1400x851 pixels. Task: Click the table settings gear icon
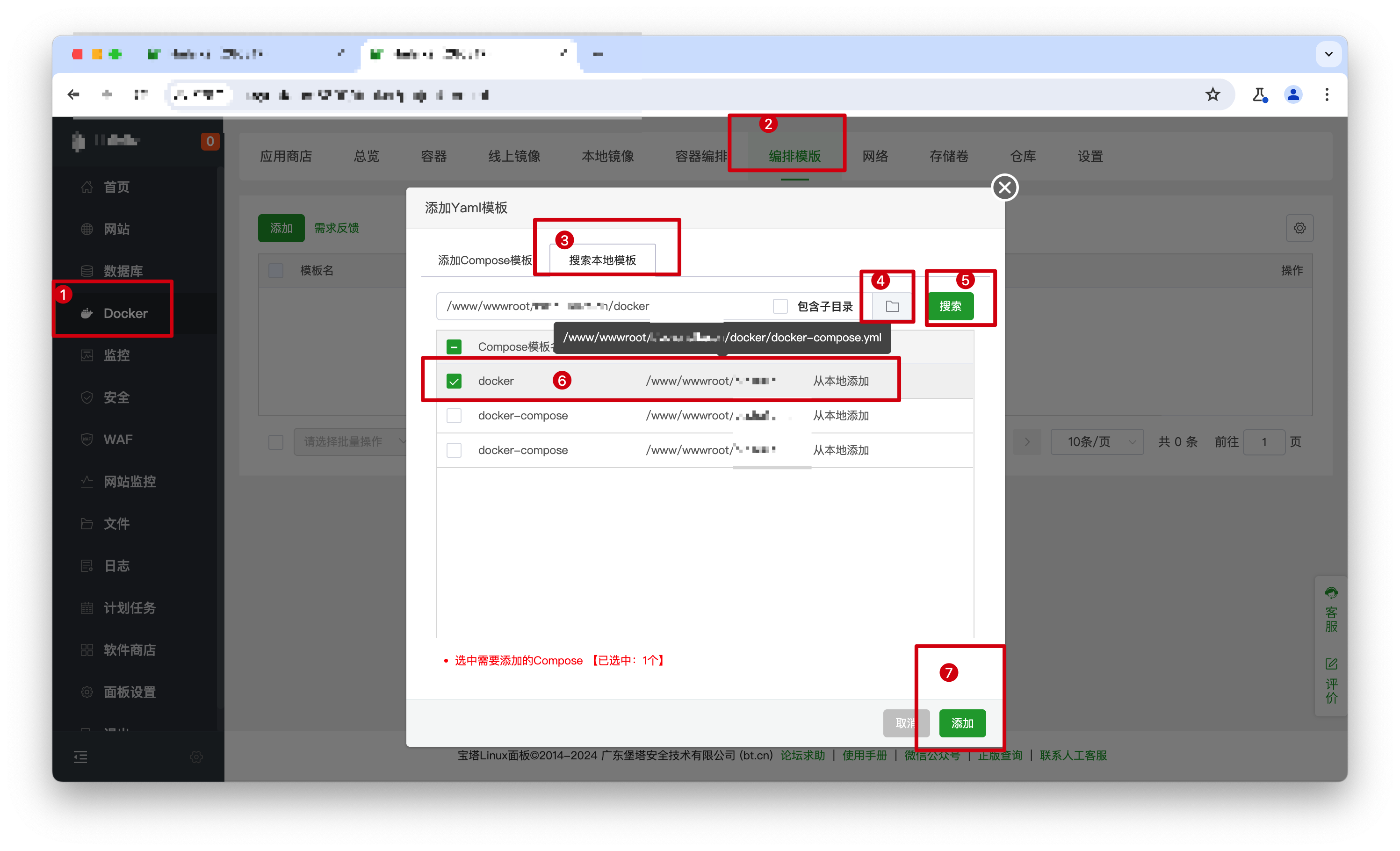point(1299,228)
